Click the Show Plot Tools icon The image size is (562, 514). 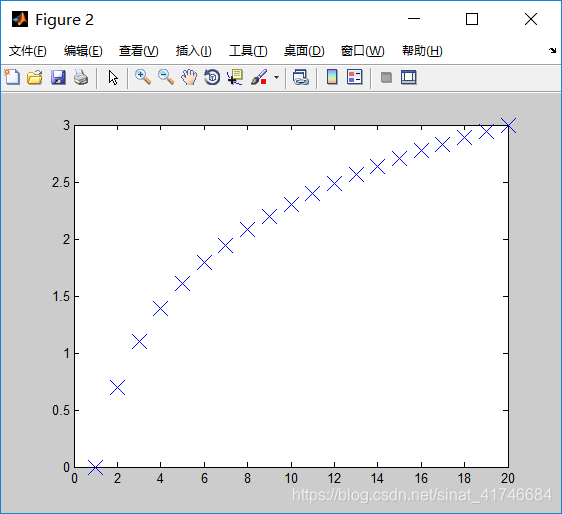(409, 77)
